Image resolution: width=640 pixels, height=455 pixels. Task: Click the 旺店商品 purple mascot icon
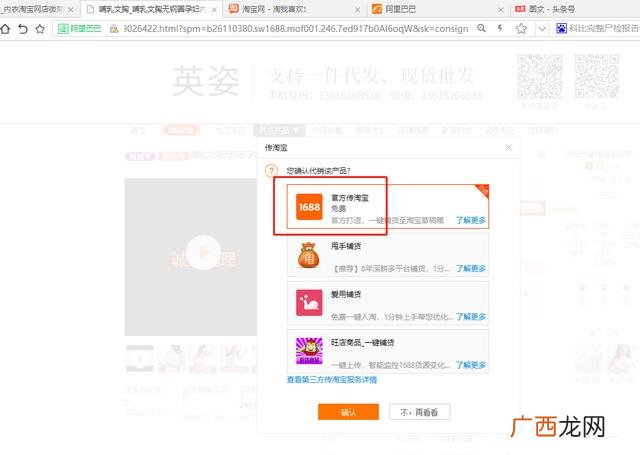click(x=309, y=351)
